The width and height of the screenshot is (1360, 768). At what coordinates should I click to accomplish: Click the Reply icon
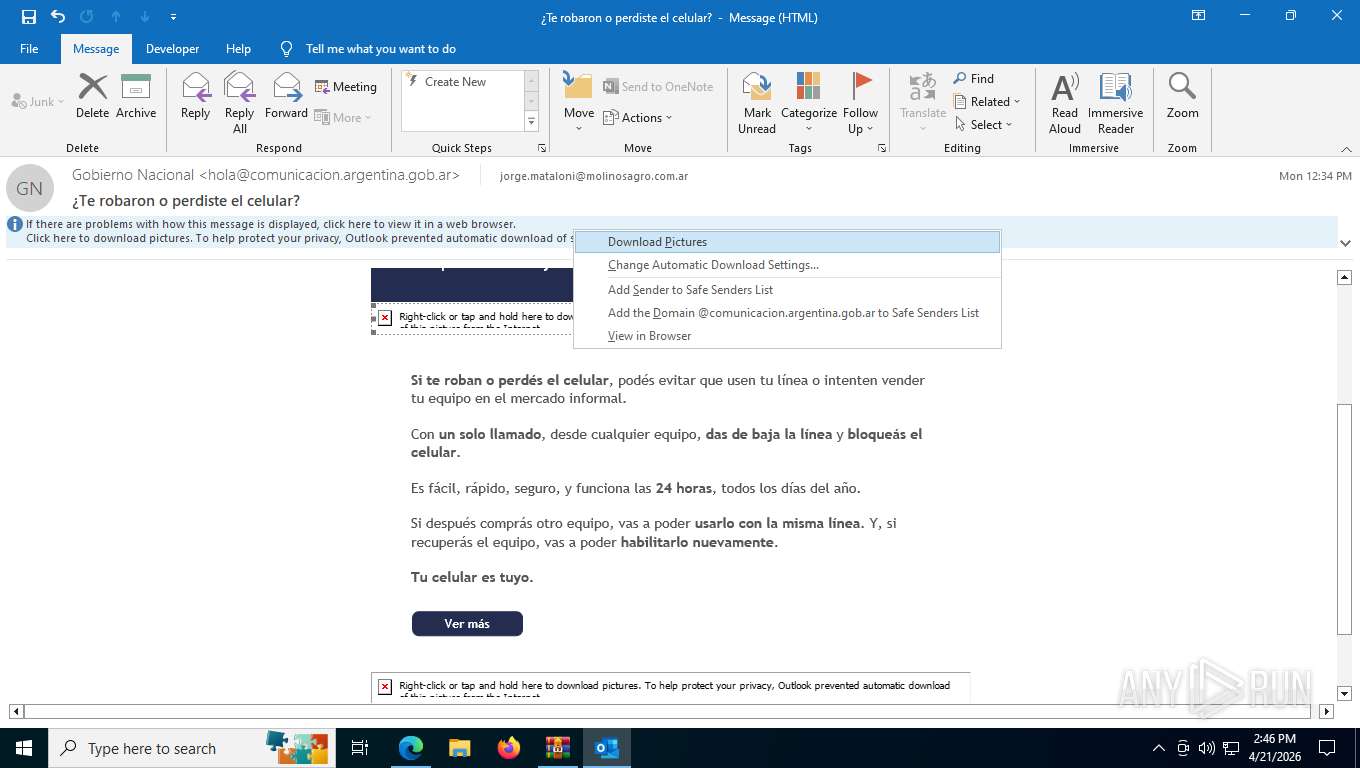195,96
